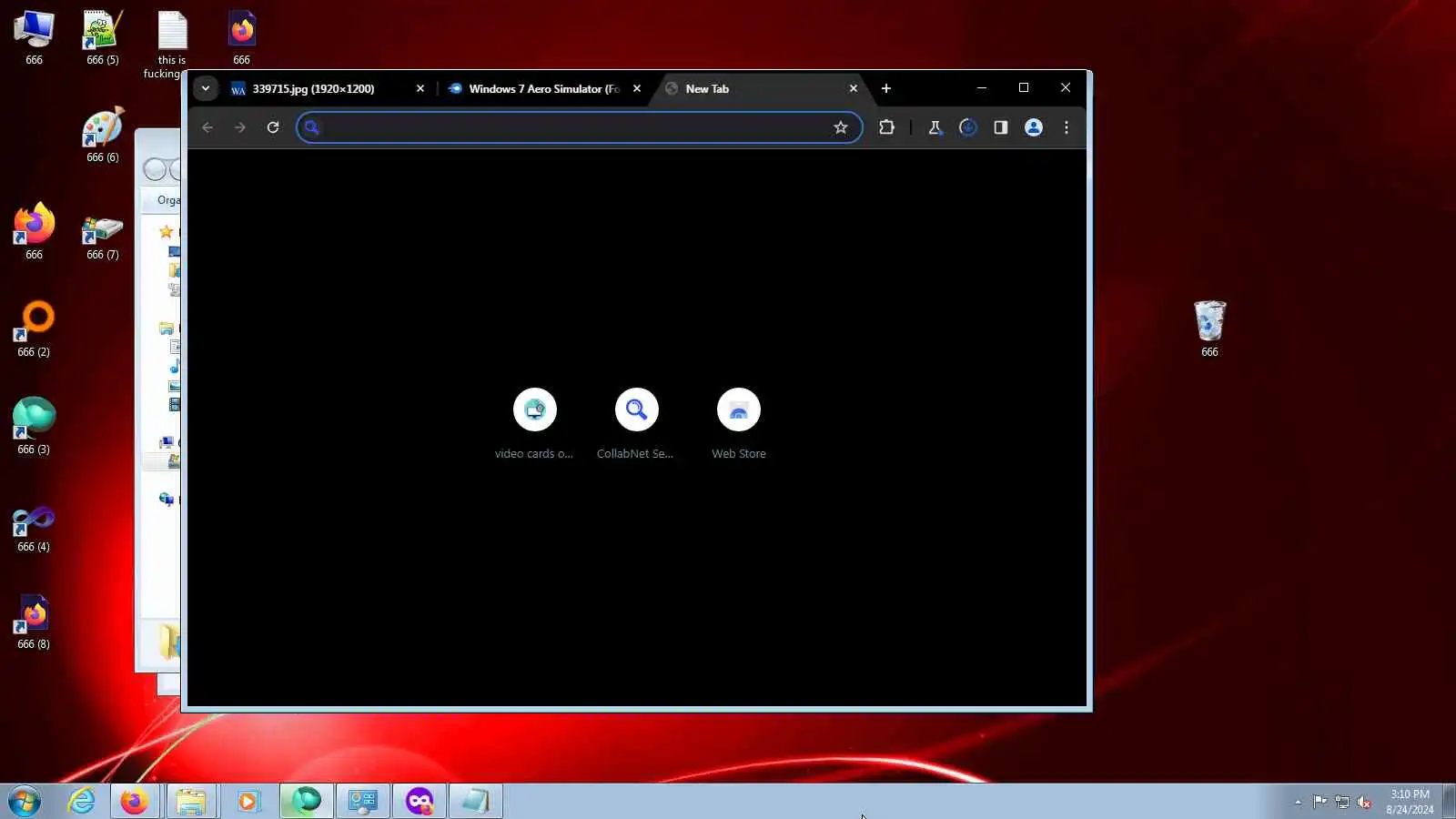Go forward to the next page
The image size is (1456, 819).
click(240, 127)
